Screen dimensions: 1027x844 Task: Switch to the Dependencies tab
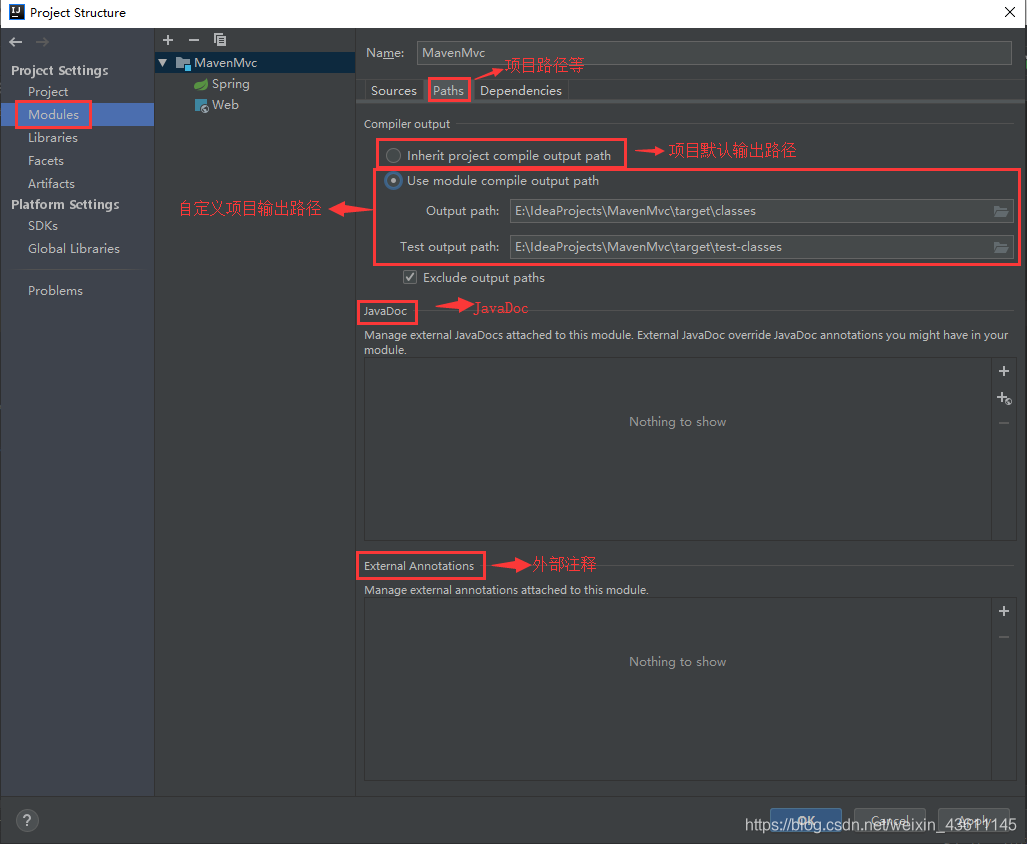(x=521, y=90)
